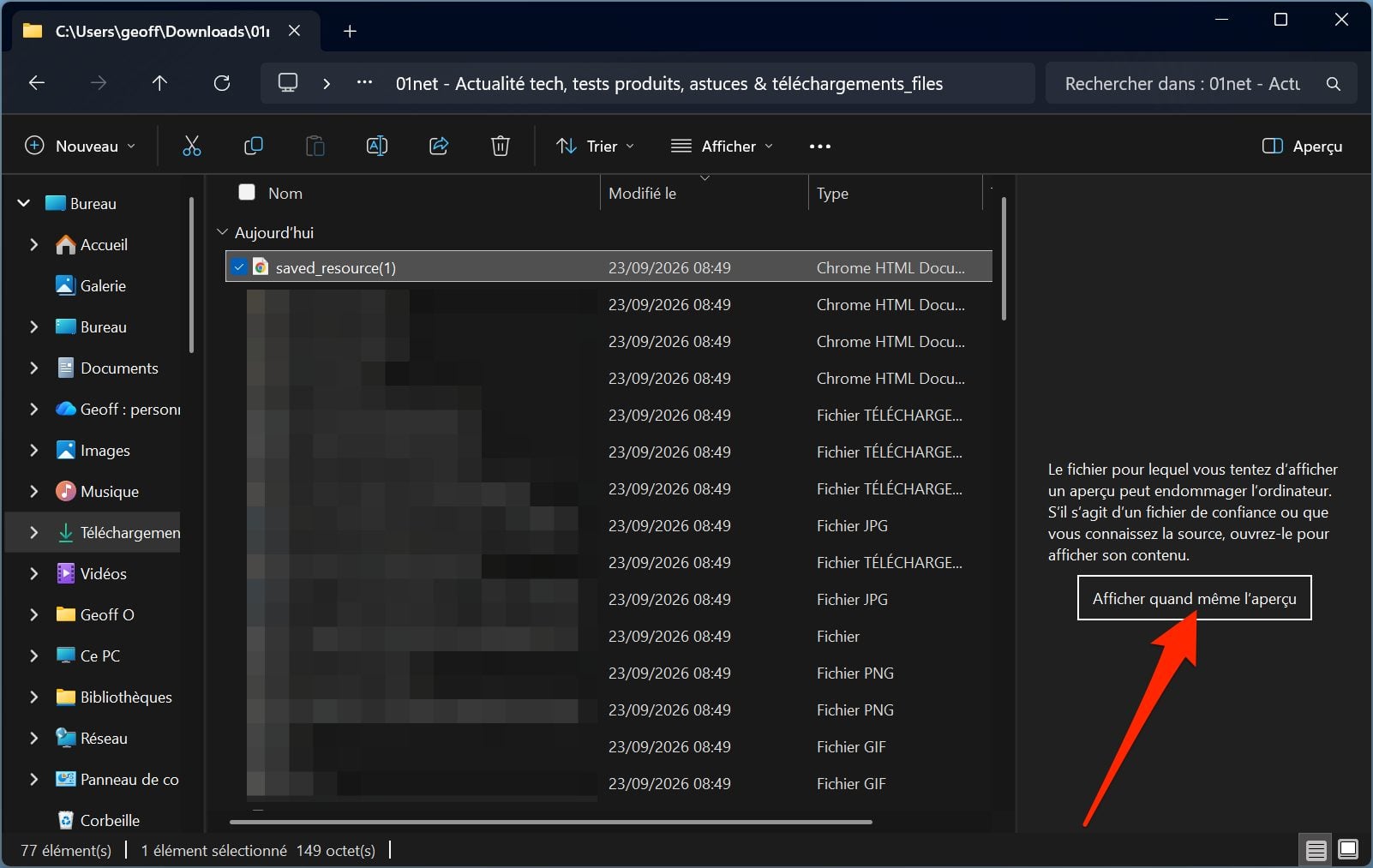Viewport: 1373px width, 868px height.
Task: Click the Paste clipboard icon
Action: [315, 146]
